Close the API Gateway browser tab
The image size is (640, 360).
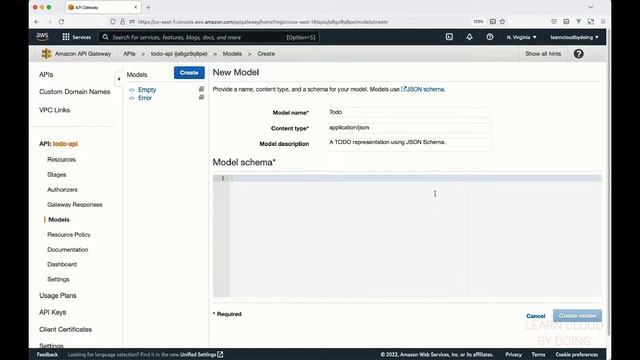[136, 7]
